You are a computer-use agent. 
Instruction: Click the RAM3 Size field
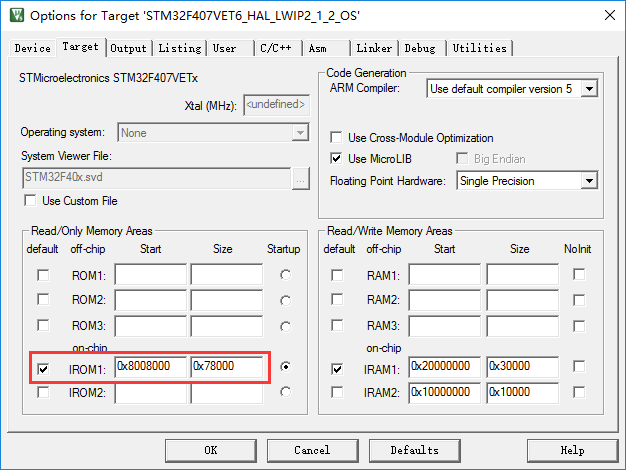[522, 326]
